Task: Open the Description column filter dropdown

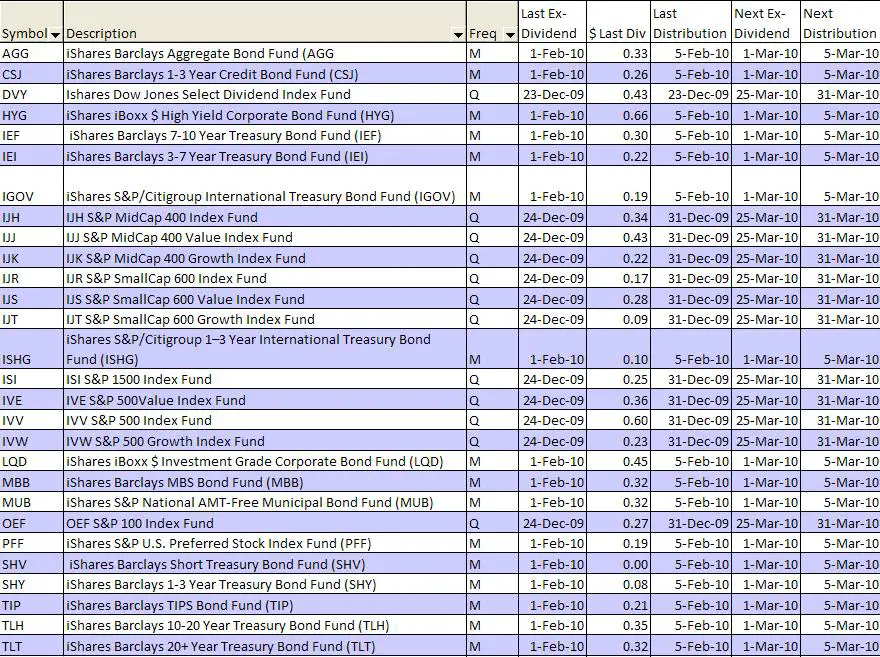Action: point(459,35)
